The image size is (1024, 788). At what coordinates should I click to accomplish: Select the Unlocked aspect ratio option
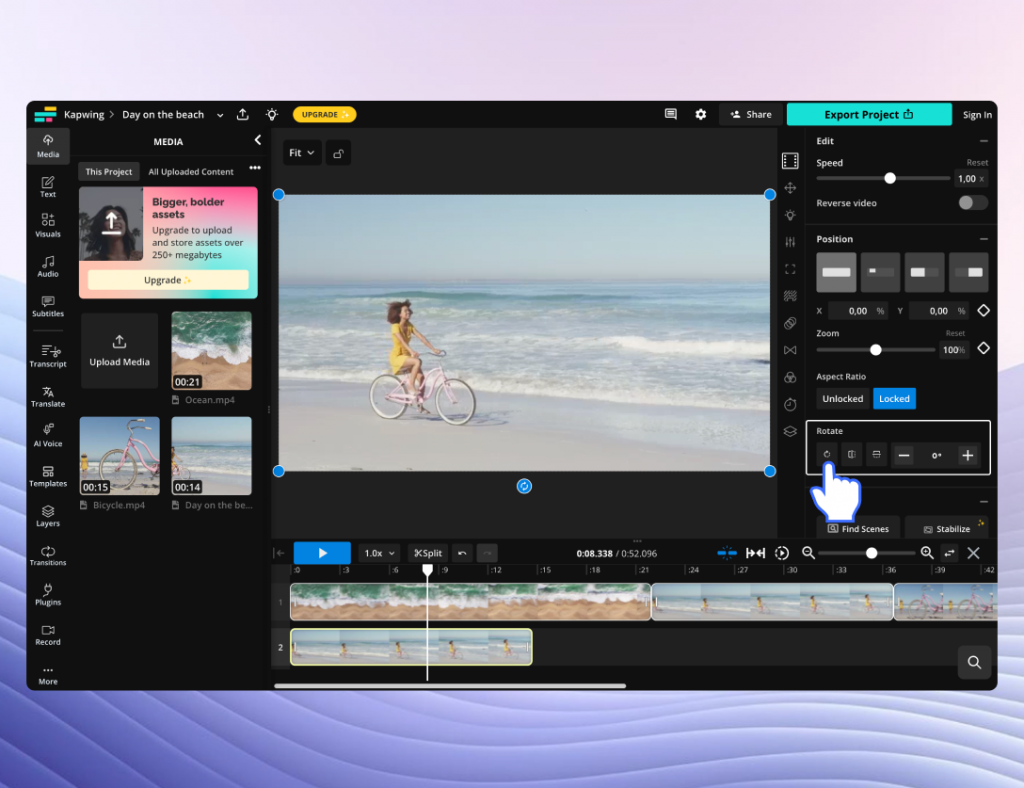(842, 399)
